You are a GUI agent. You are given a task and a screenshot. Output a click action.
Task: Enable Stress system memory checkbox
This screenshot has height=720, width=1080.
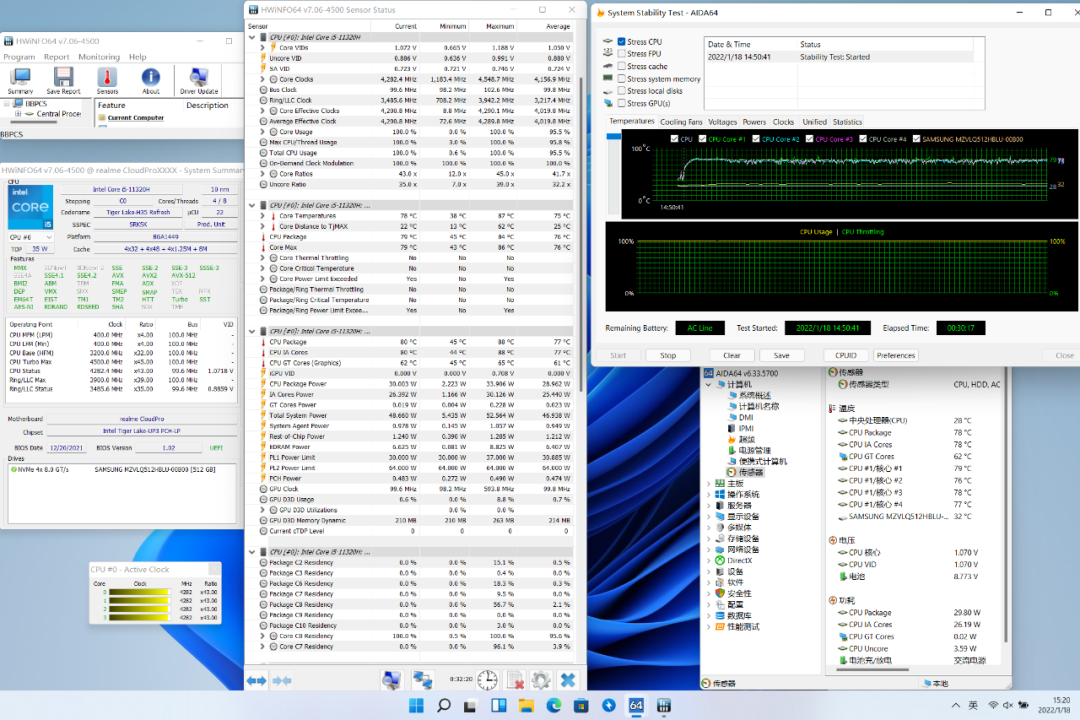621,79
